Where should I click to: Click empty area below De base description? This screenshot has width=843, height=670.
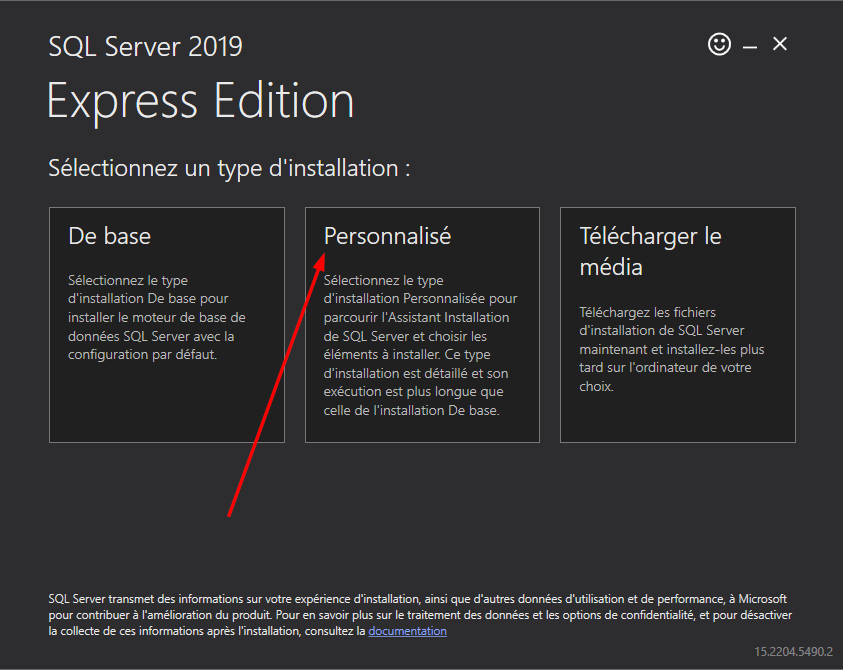[166, 405]
